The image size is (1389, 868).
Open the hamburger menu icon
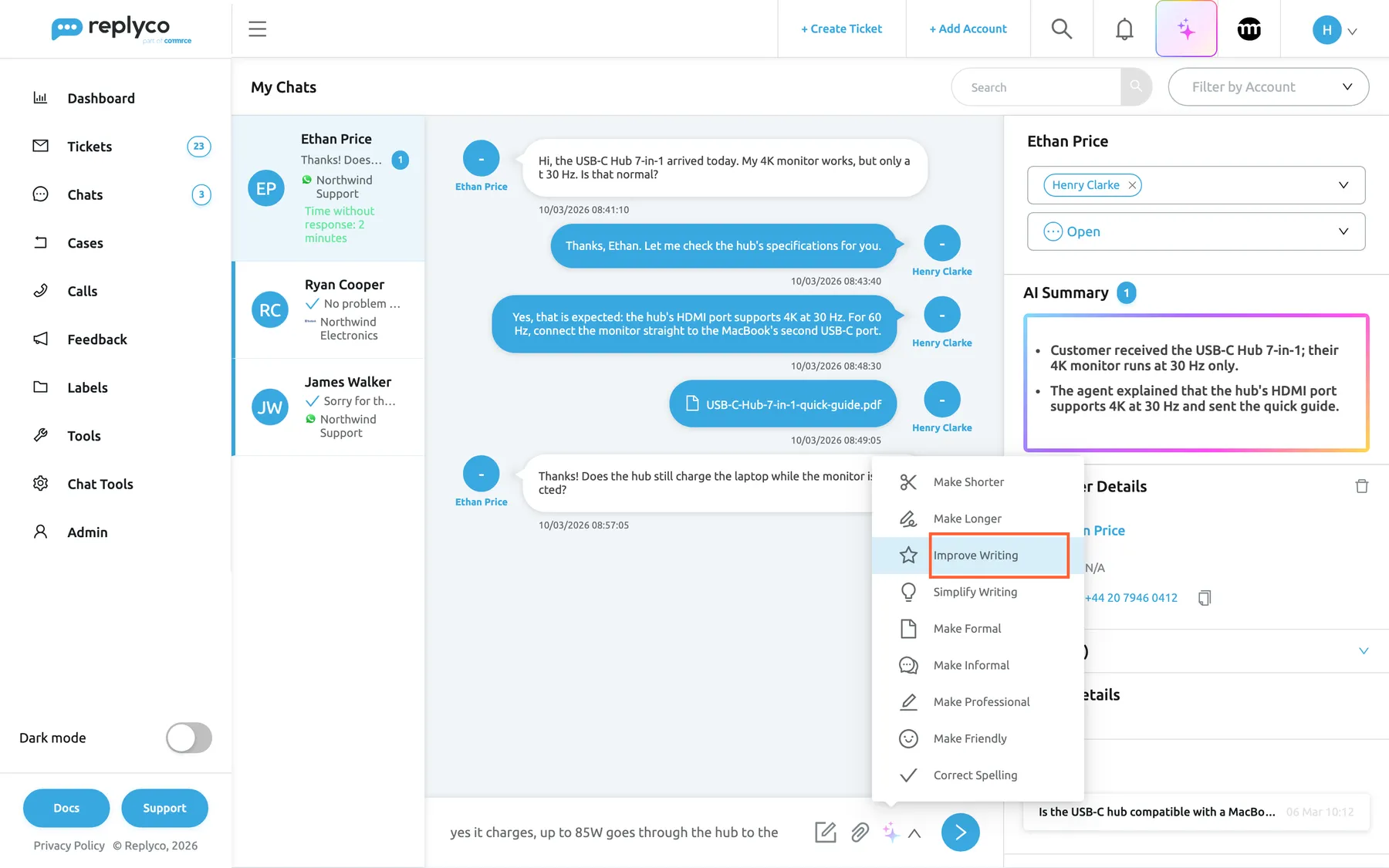click(257, 29)
